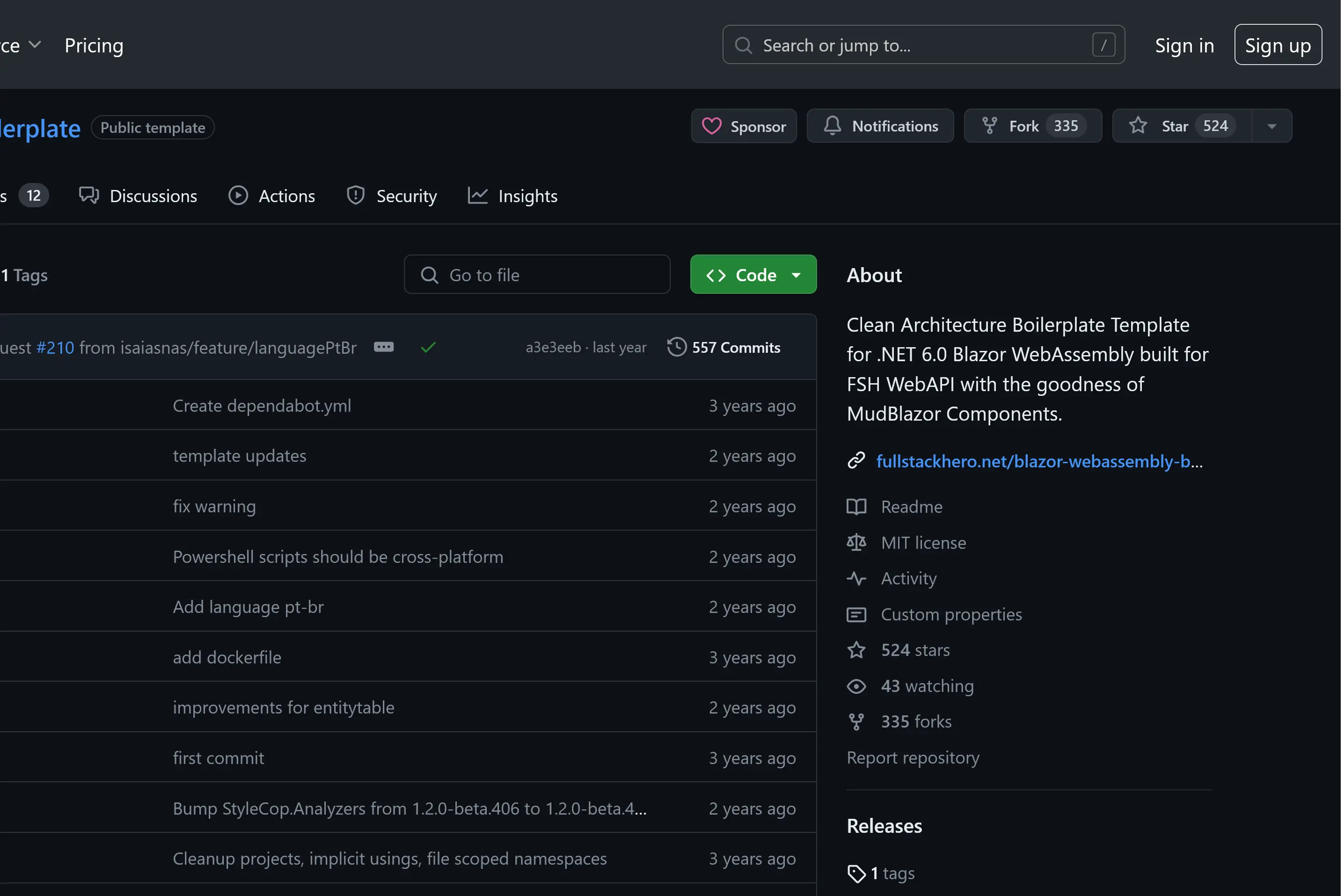
Task: Click the Activity pulse icon
Action: point(856,578)
